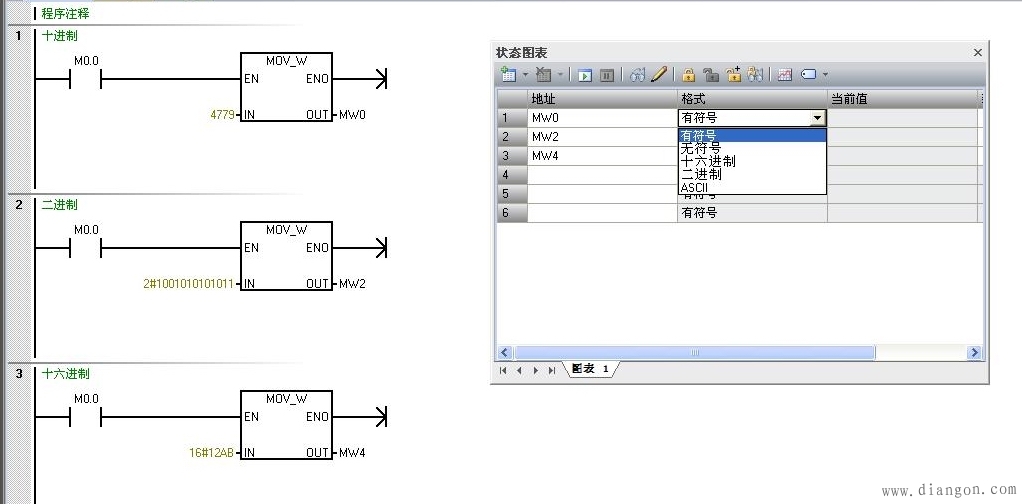
Task: Click the horizontal scrollbar left arrow
Action: (504, 353)
